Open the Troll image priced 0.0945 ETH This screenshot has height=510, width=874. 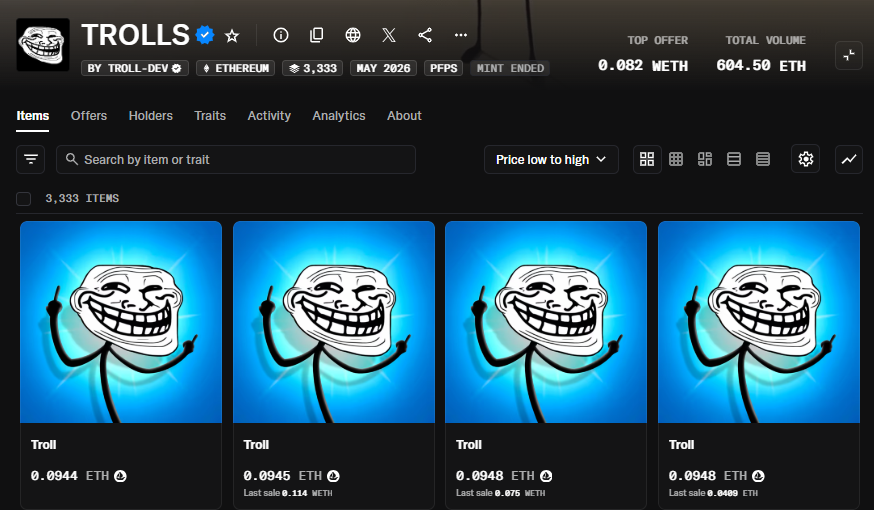334,322
